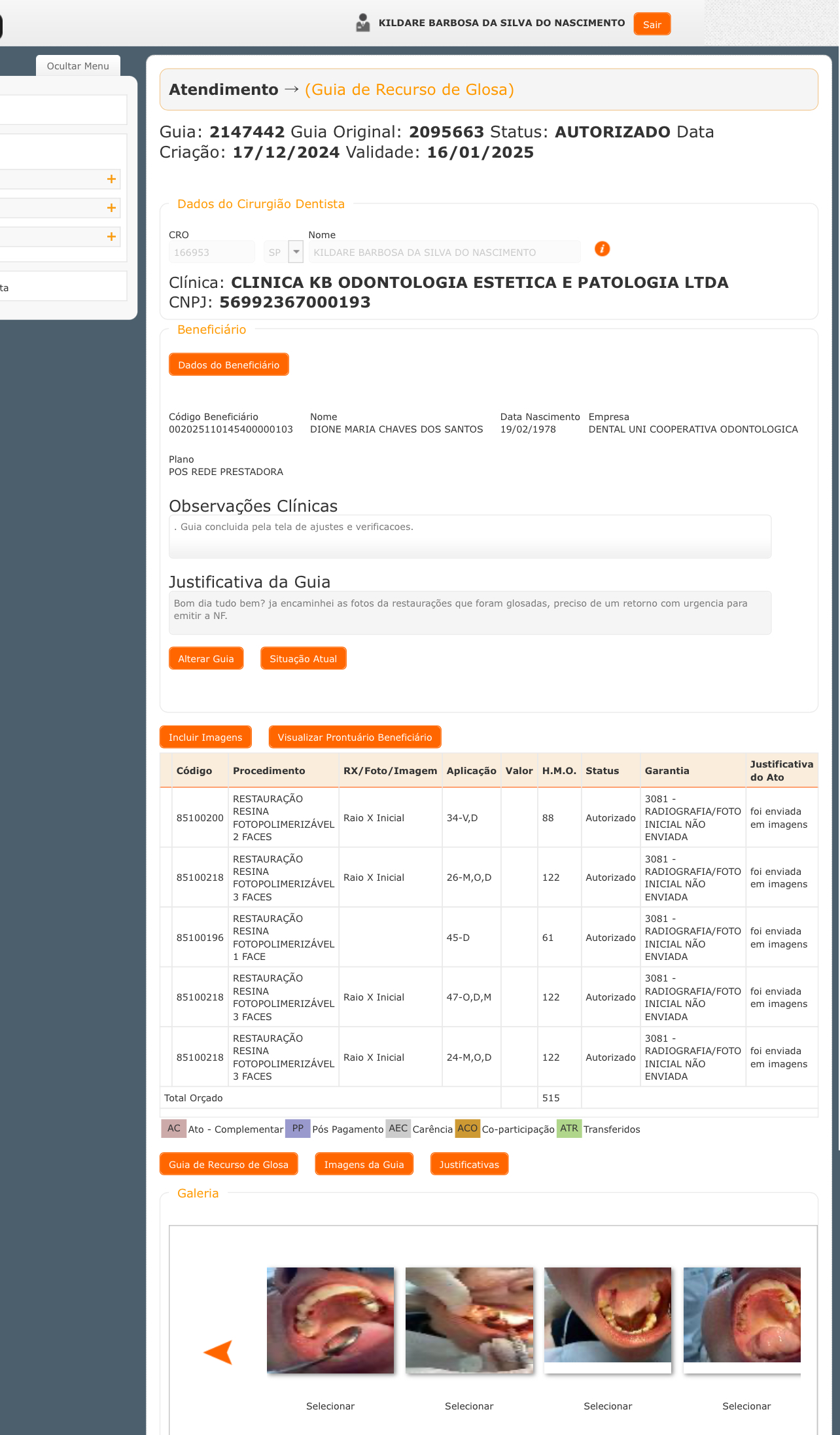Click Incluir Imagens button
The image size is (840, 1435).
pyautogui.click(x=205, y=737)
